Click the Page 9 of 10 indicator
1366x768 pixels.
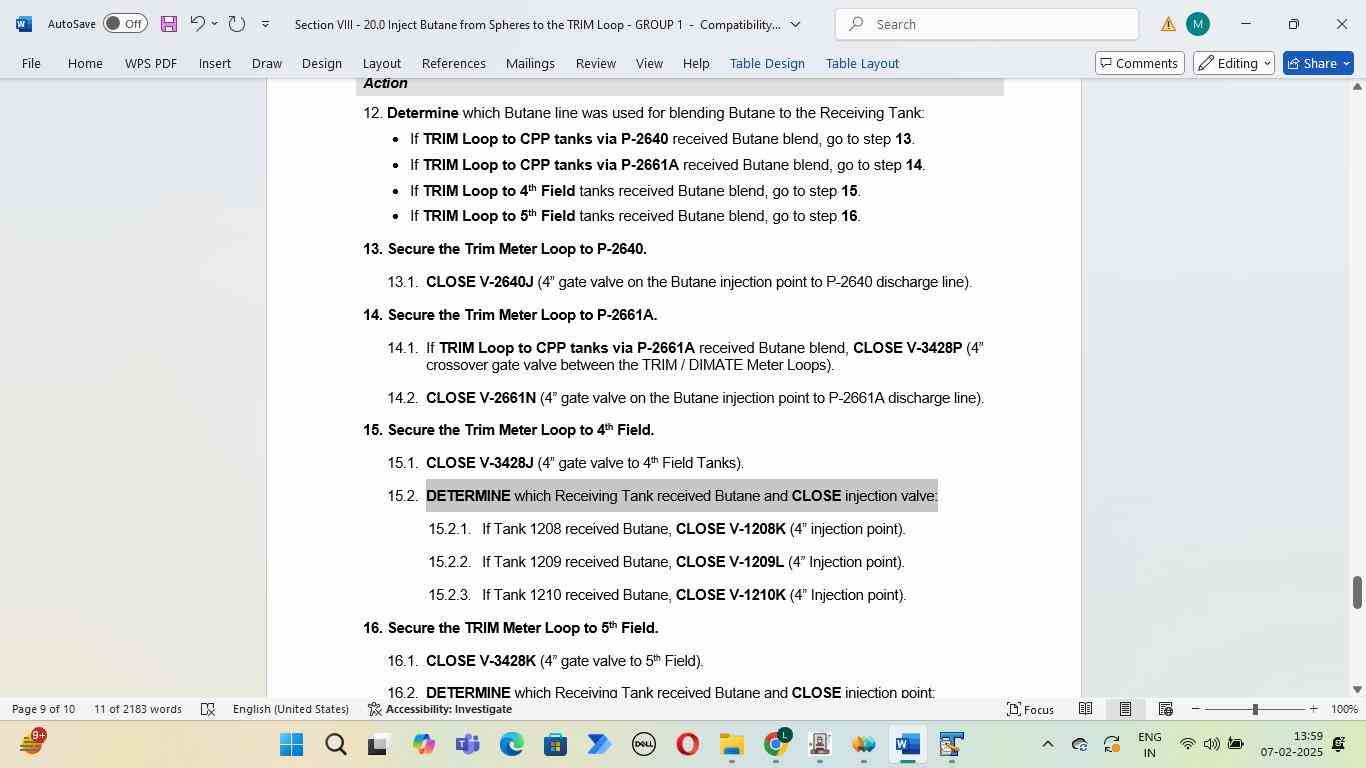(43, 709)
